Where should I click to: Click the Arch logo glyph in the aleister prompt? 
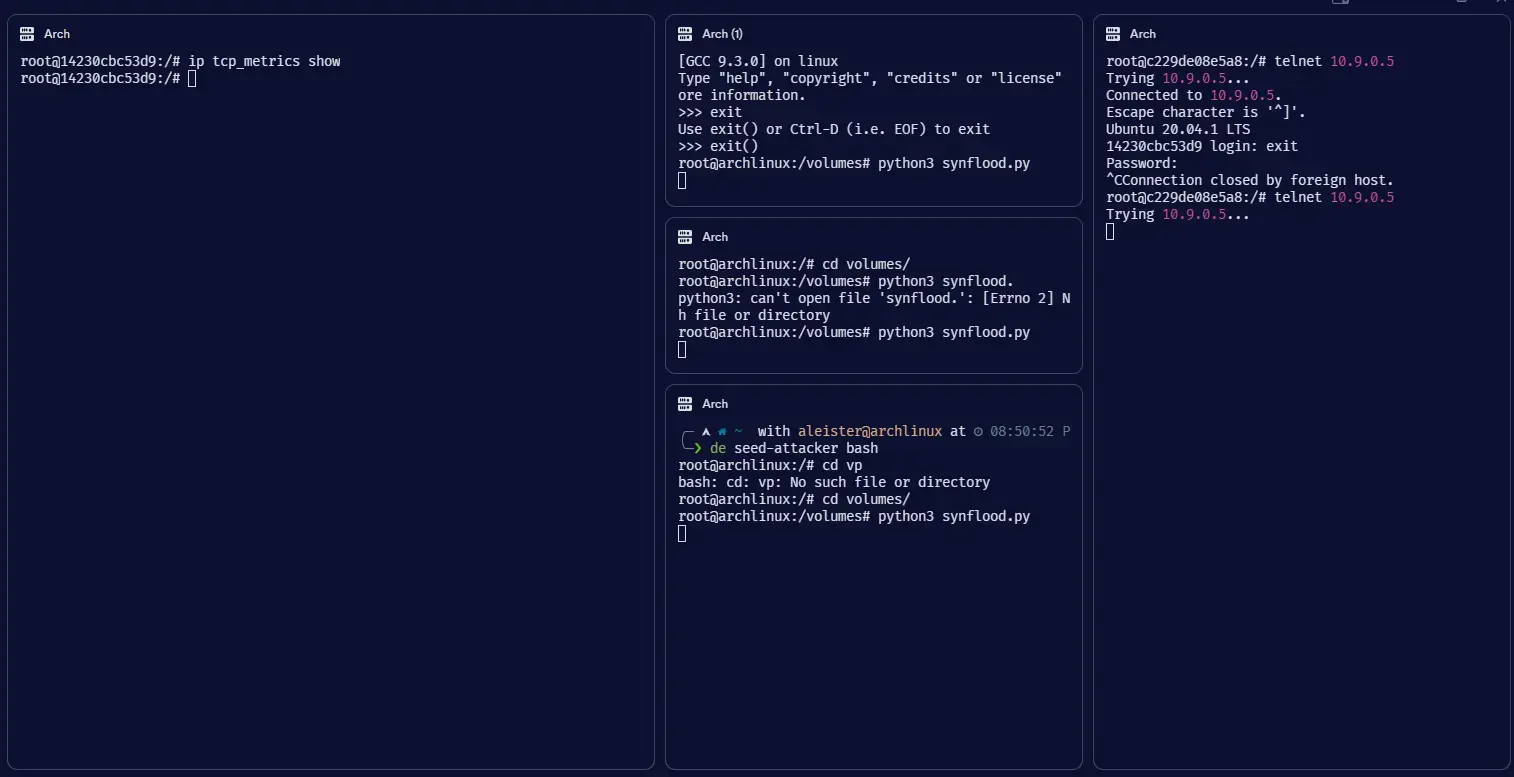tap(706, 432)
